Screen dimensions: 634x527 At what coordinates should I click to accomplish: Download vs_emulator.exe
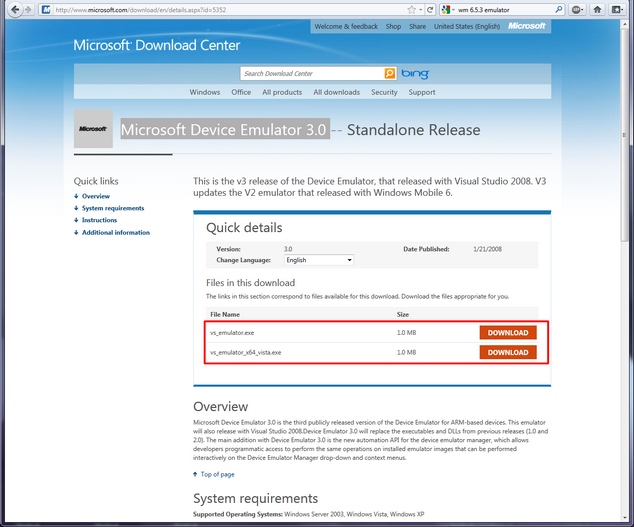(x=508, y=332)
